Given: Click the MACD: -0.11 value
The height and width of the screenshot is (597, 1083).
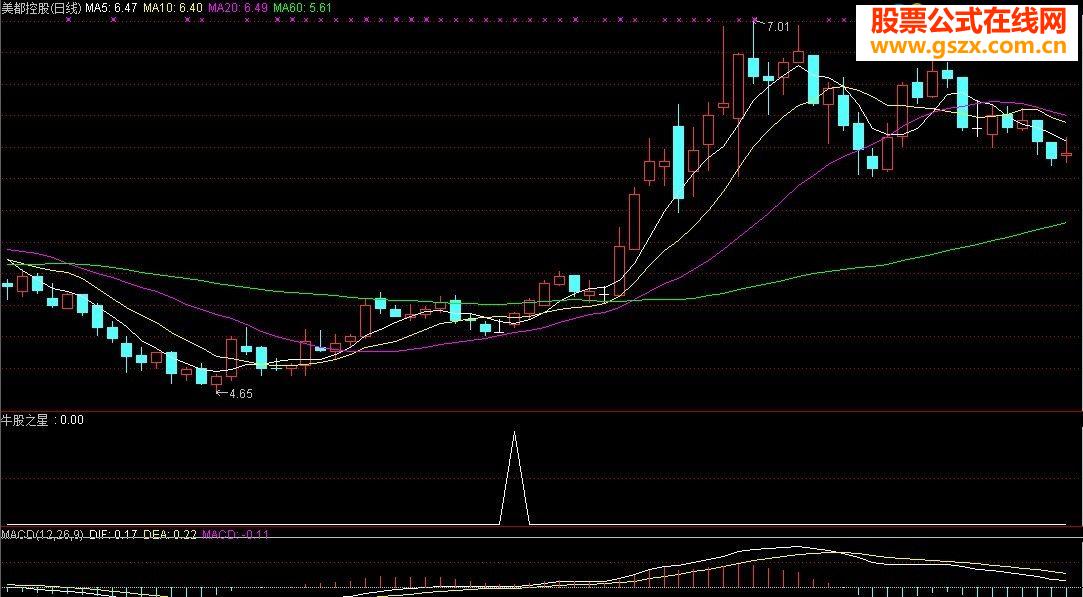Looking at the screenshot, I should click(237, 533).
